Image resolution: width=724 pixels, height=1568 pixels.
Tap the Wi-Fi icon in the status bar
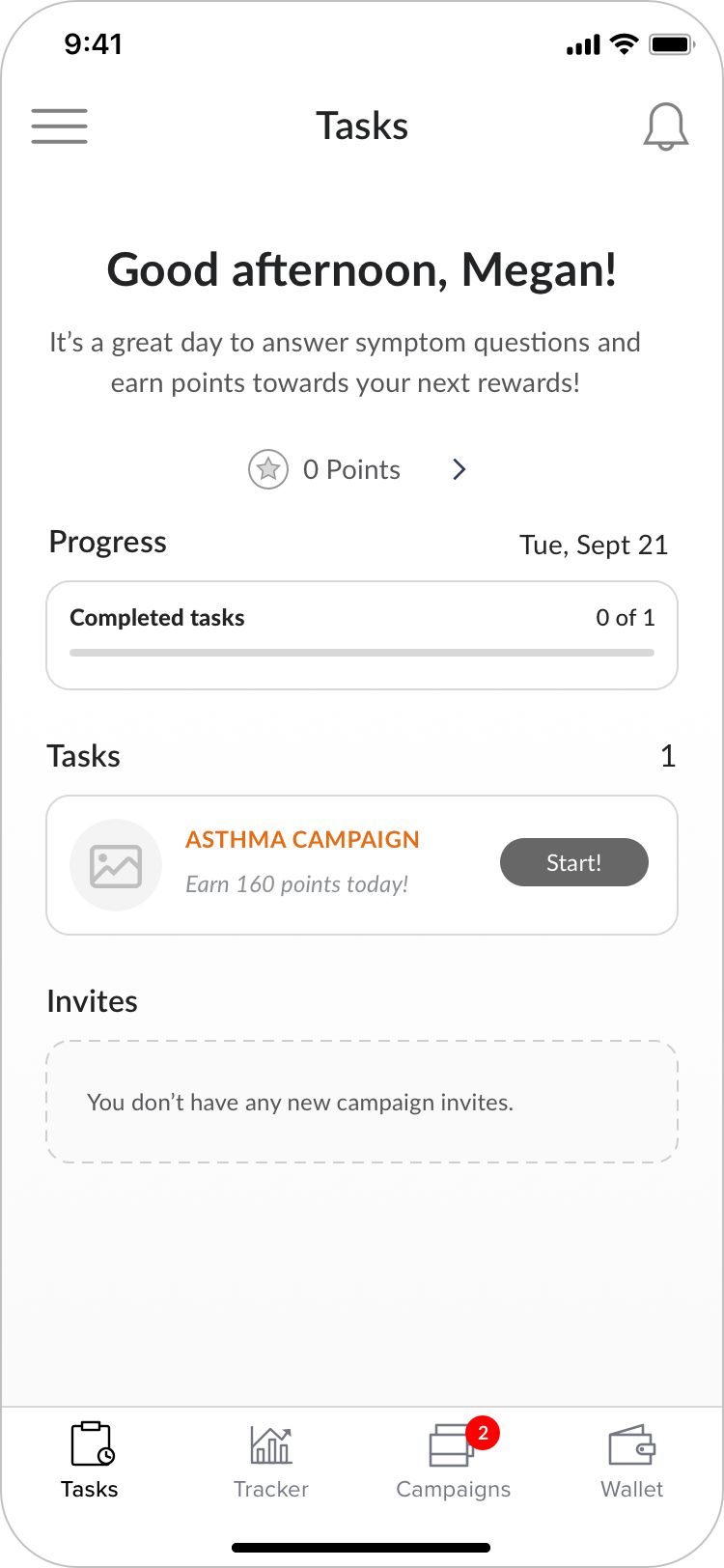(622, 42)
